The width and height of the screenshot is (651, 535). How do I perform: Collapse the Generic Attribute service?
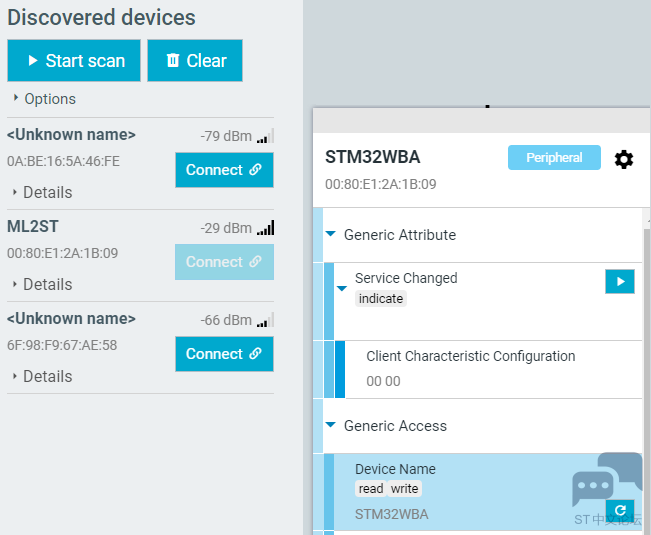coord(331,234)
